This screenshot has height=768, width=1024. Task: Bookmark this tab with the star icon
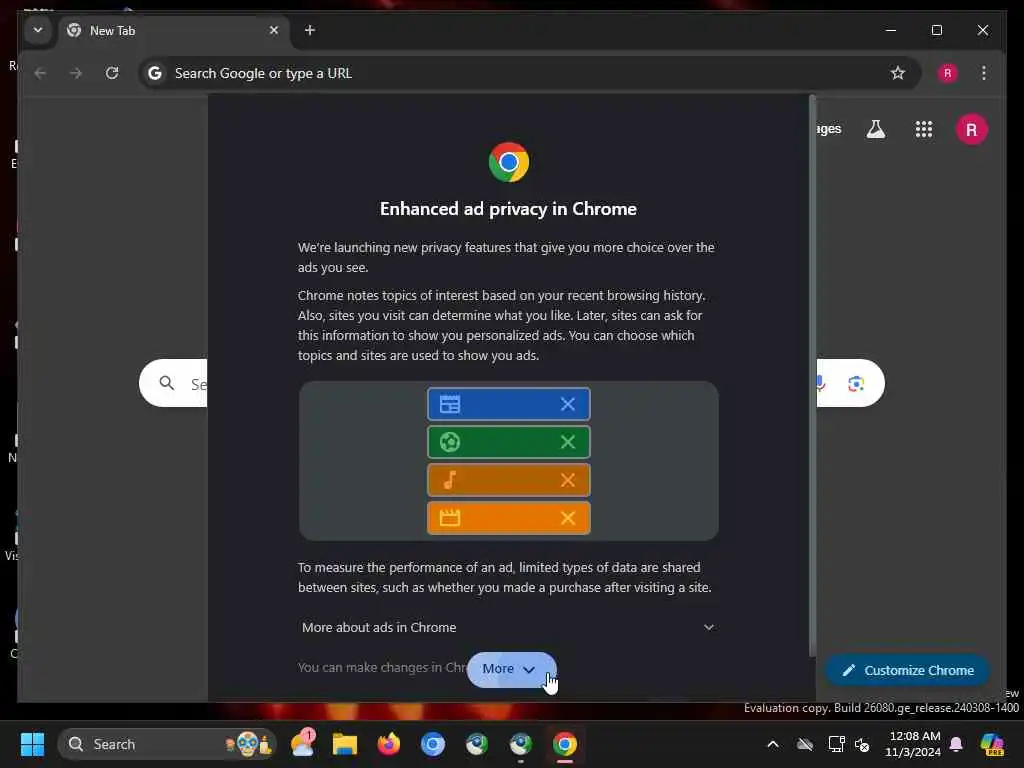(898, 73)
